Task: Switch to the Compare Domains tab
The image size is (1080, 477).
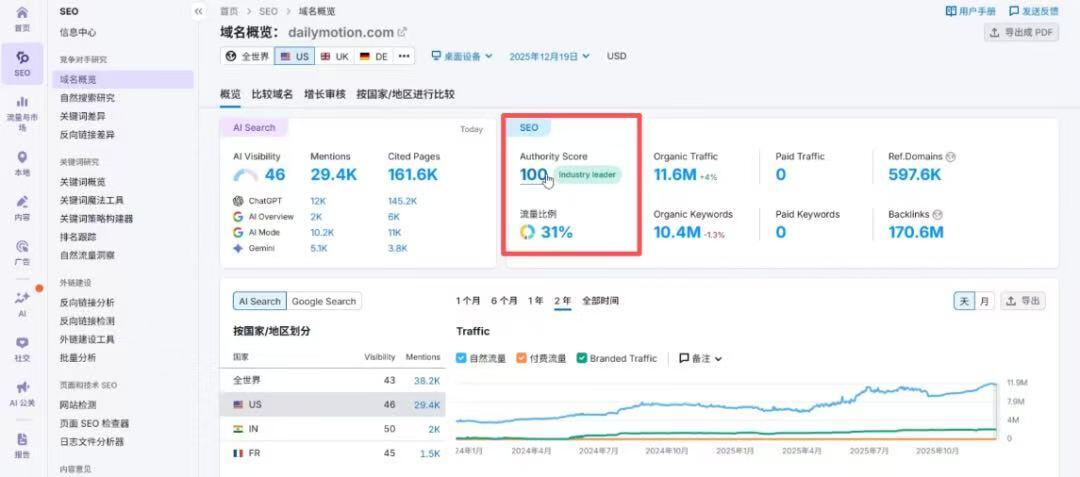Action: tap(272, 94)
